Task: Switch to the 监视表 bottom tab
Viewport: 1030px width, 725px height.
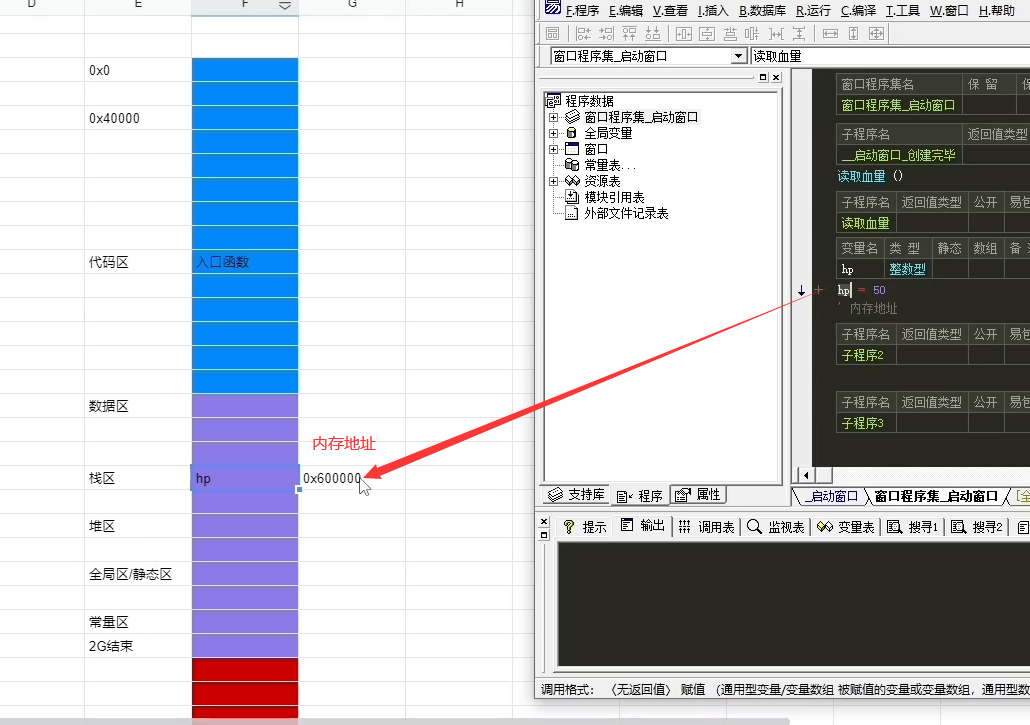Action: 776,527
